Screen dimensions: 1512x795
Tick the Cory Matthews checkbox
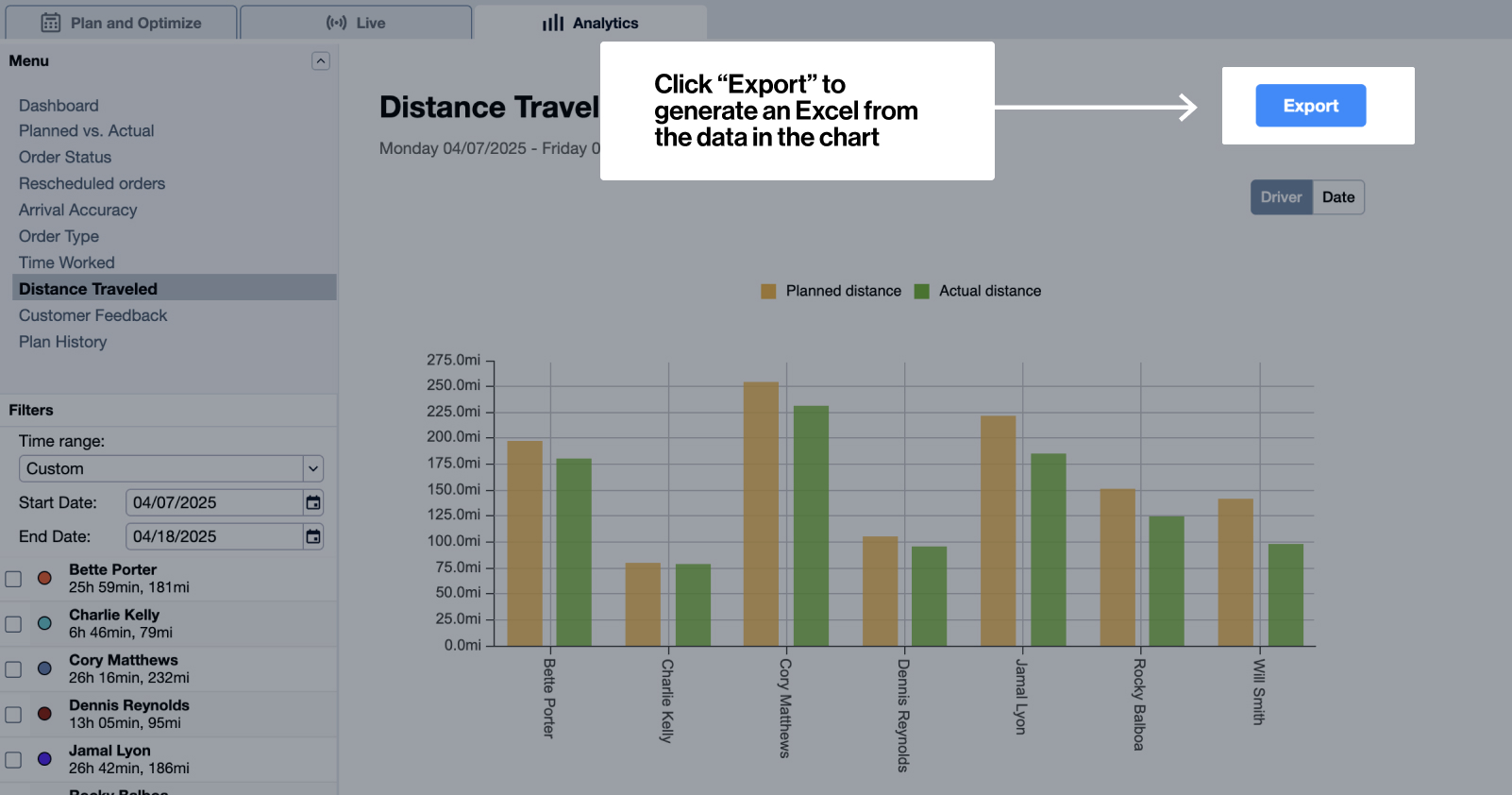click(x=13, y=669)
